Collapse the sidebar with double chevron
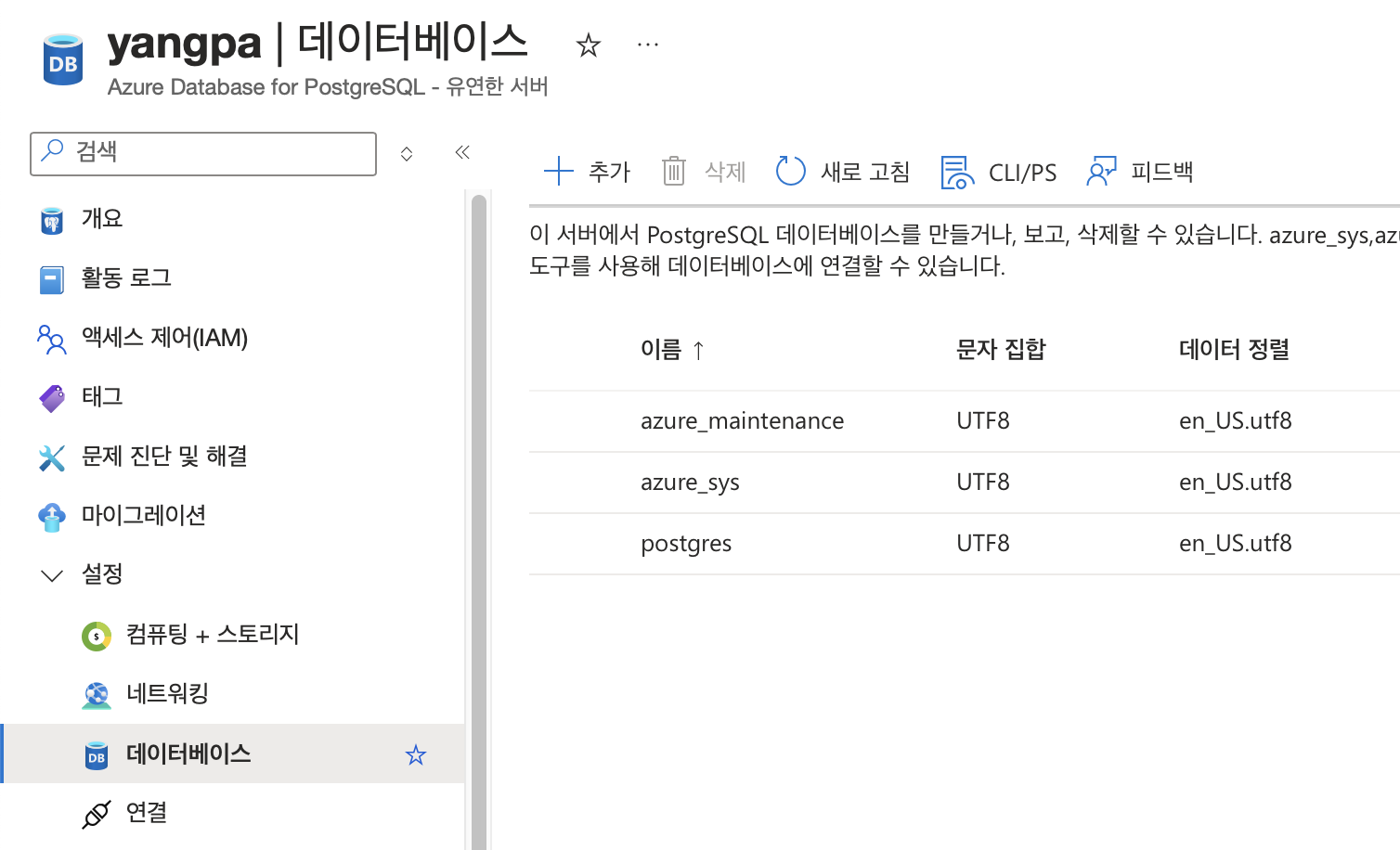The height and width of the screenshot is (850, 1400). pyautogui.click(x=462, y=152)
